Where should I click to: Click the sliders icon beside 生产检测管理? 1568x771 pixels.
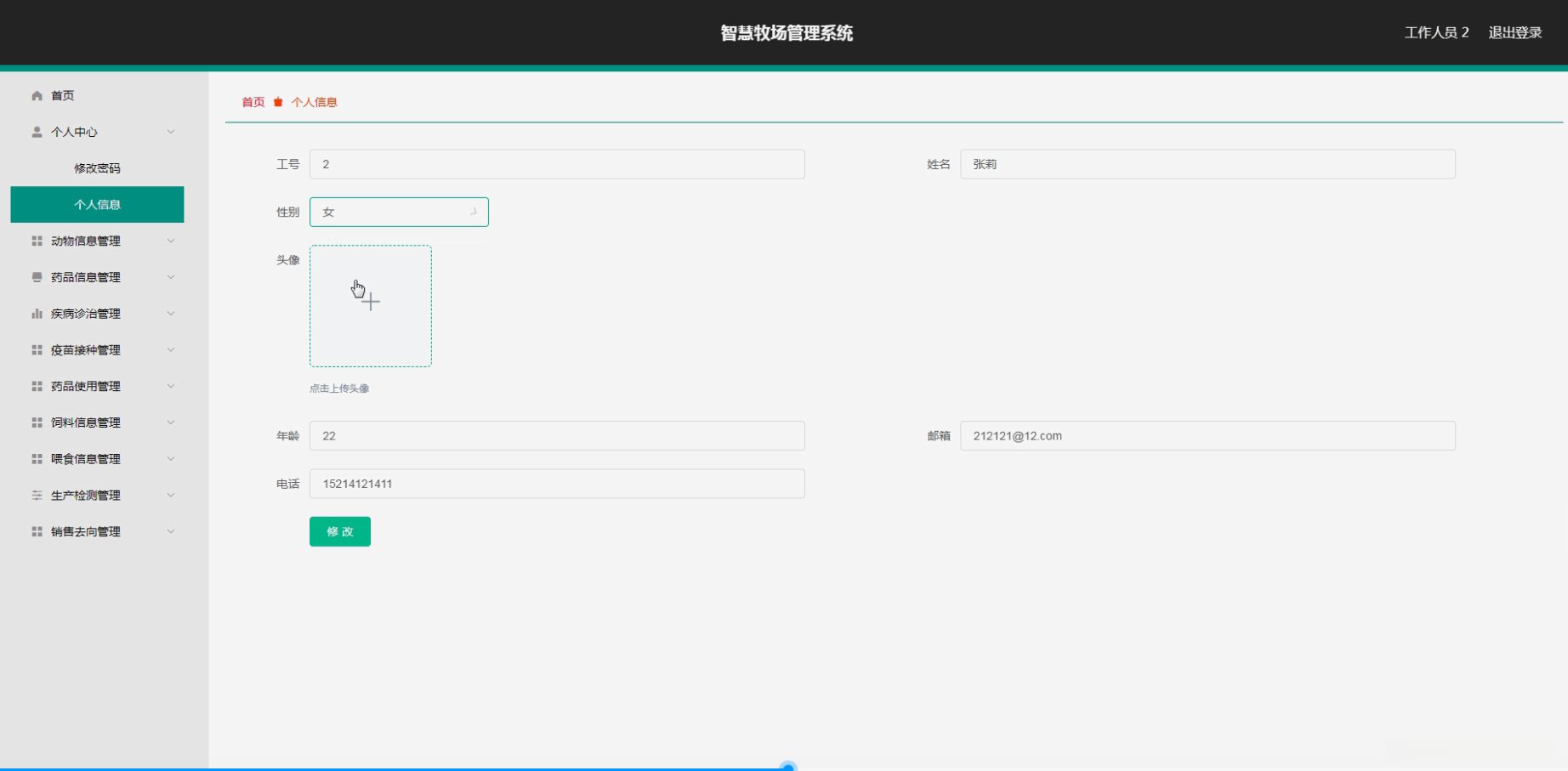pyautogui.click(x=37, y=496)
